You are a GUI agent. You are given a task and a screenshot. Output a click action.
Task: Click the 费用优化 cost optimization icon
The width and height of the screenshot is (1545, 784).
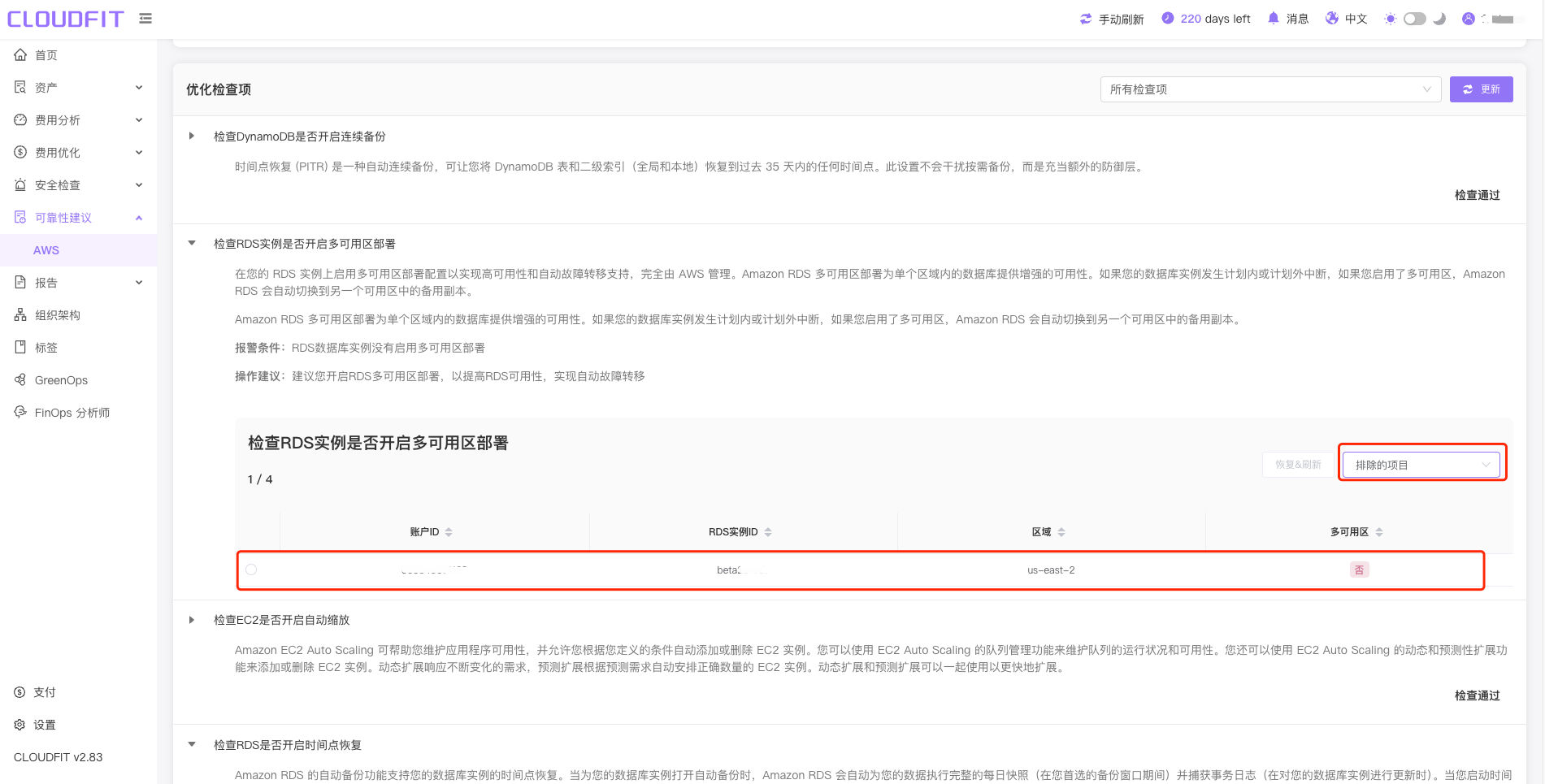point(20,152)
